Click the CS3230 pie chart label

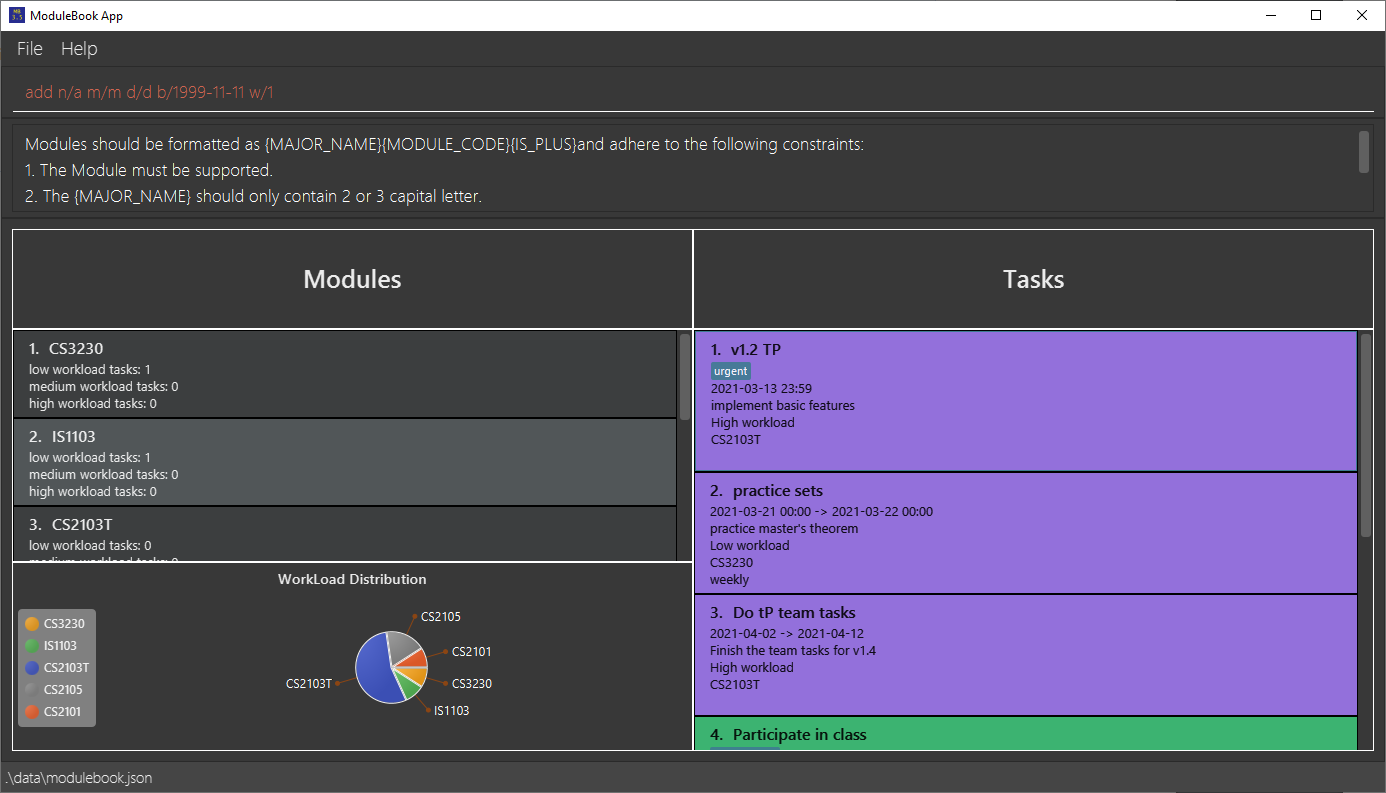(x=471, y=684)
